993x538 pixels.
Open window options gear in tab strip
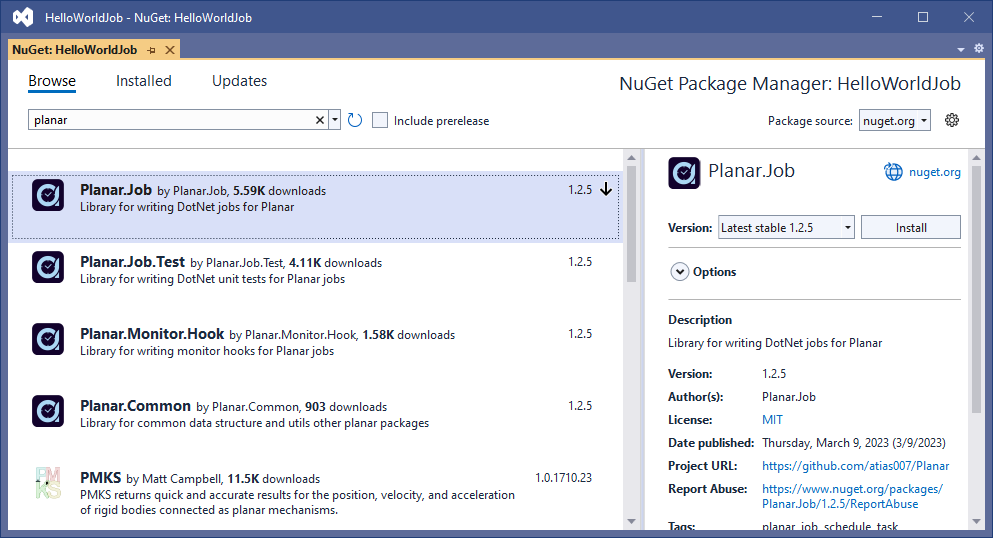pos(978,49)
